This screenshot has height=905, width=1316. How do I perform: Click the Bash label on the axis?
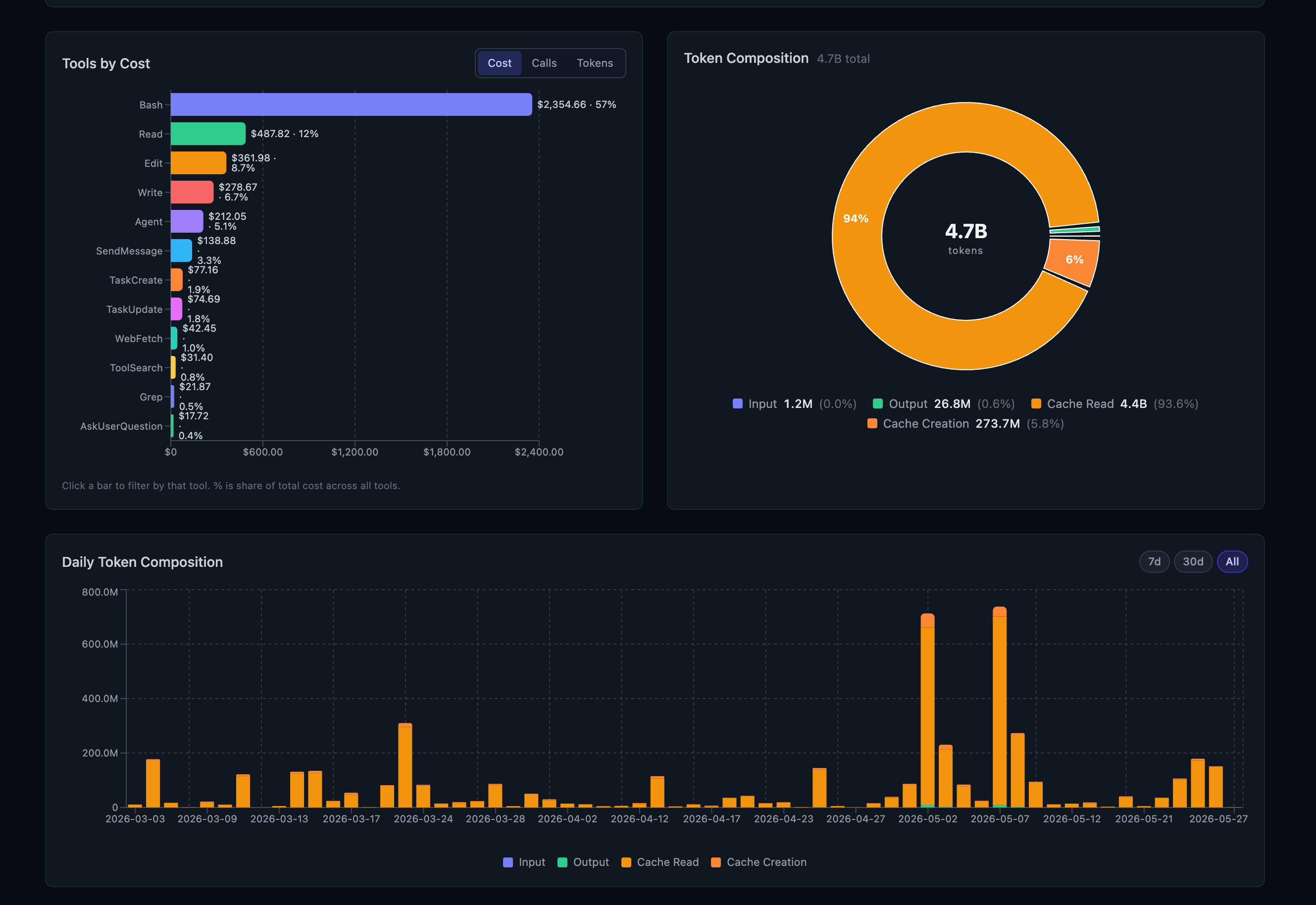point(151,105)
